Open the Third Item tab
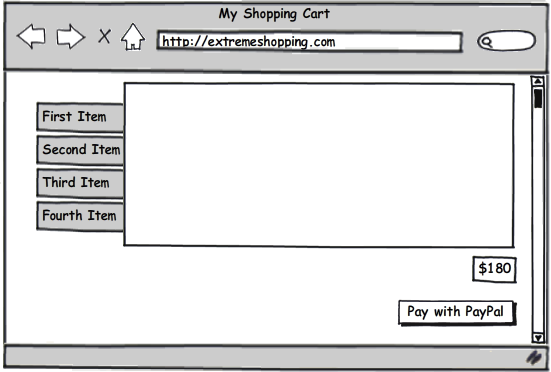The height and width of the screenshot is (372, 551). (80, 183)
